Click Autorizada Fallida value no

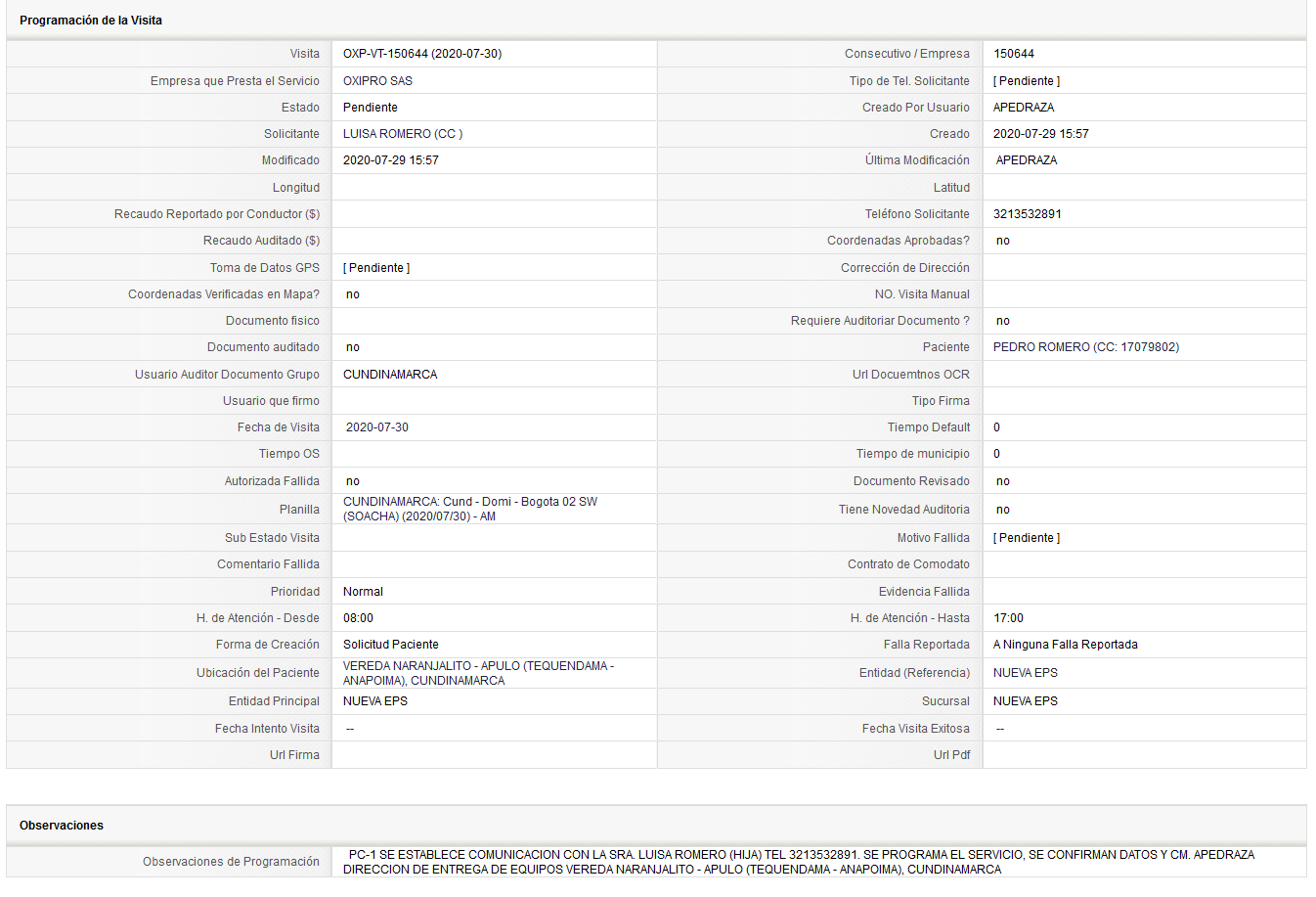(x=353, y=481)
